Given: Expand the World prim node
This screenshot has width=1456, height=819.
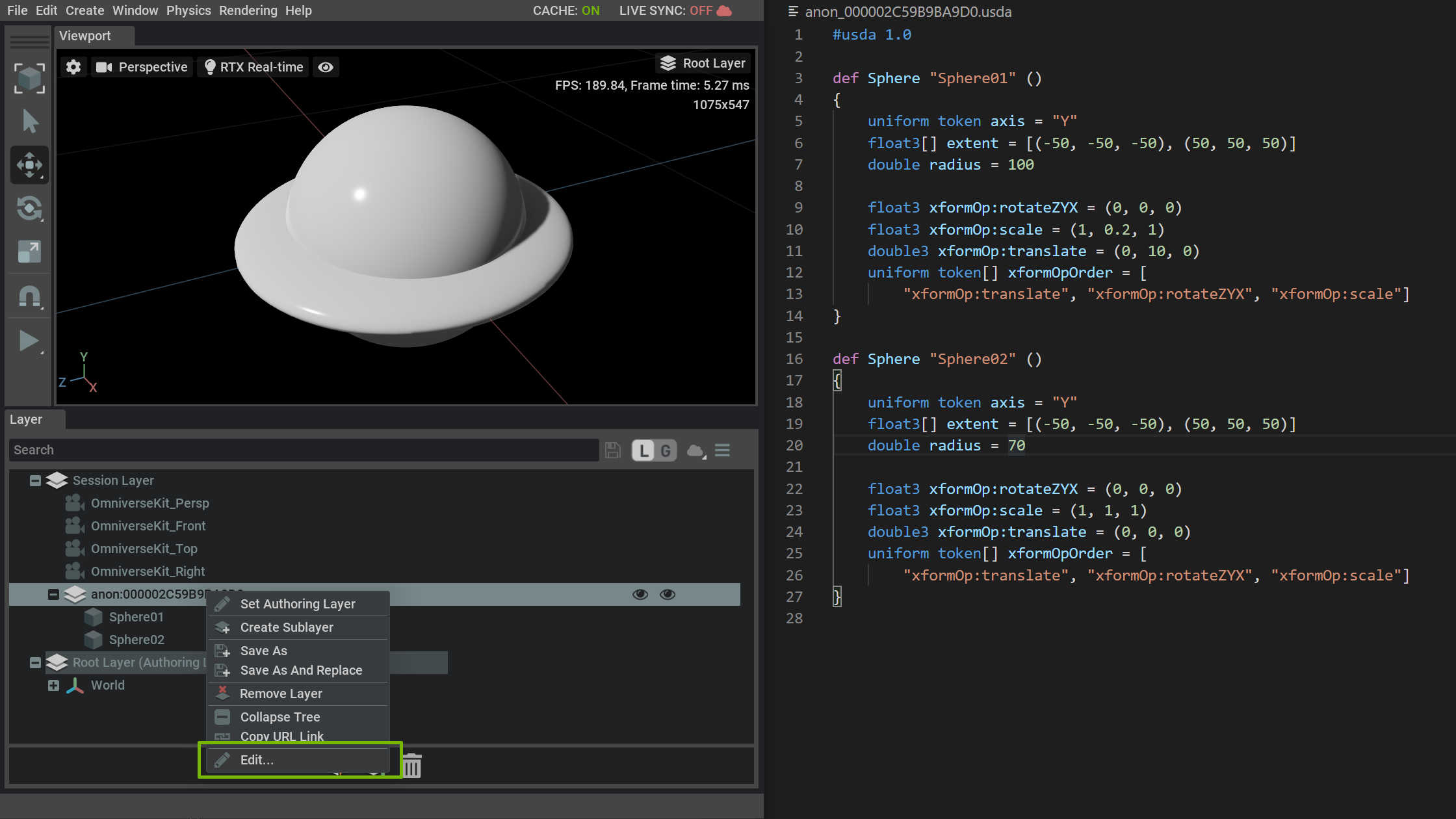Looking at the screenshot, I should 53,685.
